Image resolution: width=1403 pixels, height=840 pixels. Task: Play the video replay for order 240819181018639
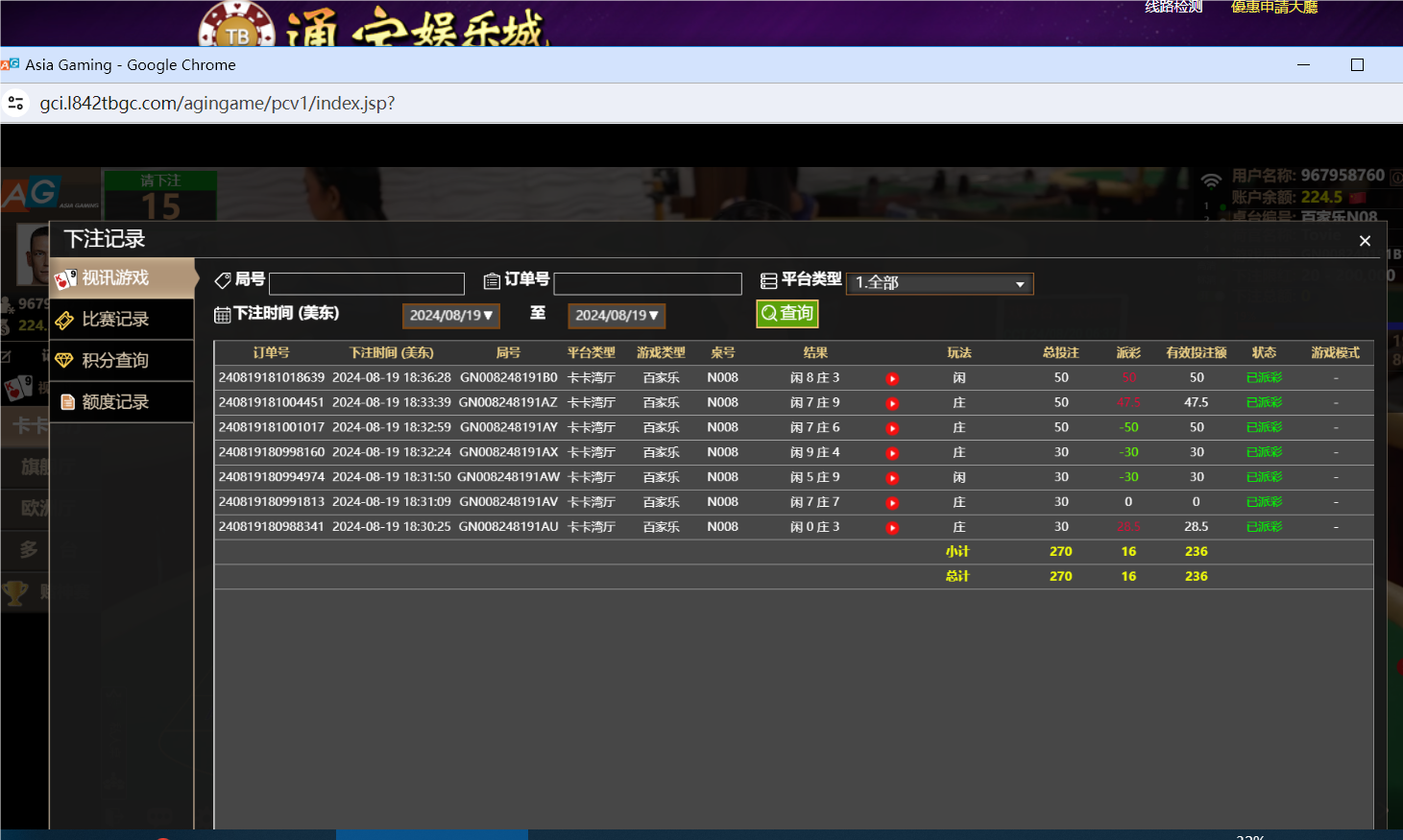pyautogui.click(x=892, y=377)
